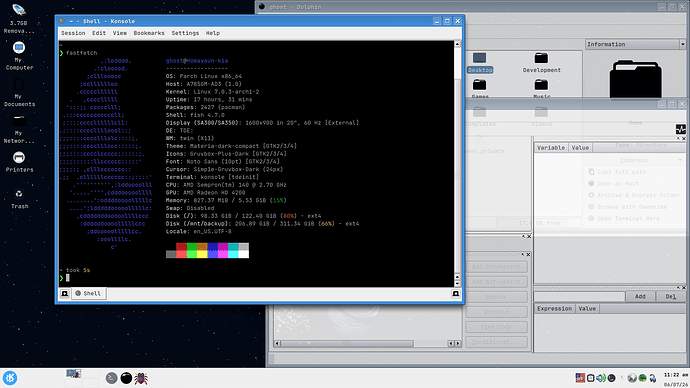
Task: Click the pulse monitor icon above Variable panel
Action: coord(681,129)
